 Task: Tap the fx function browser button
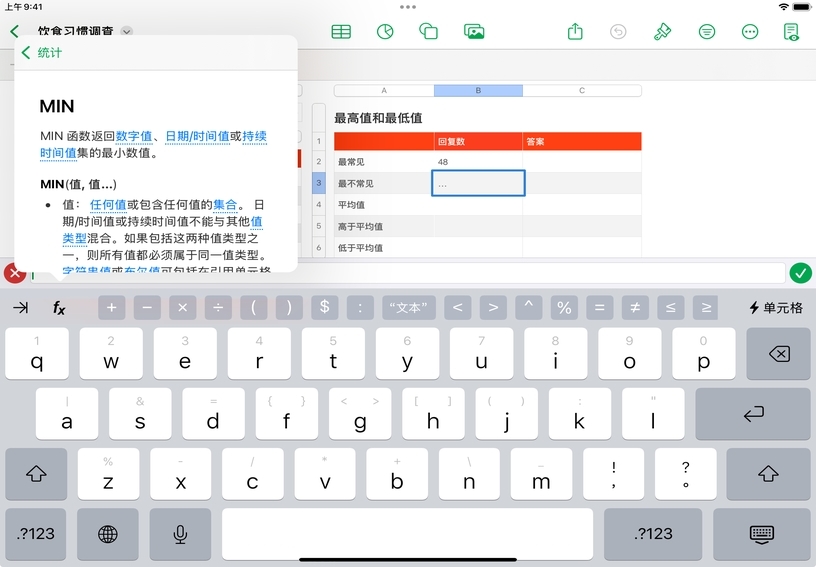click(59, 308)
